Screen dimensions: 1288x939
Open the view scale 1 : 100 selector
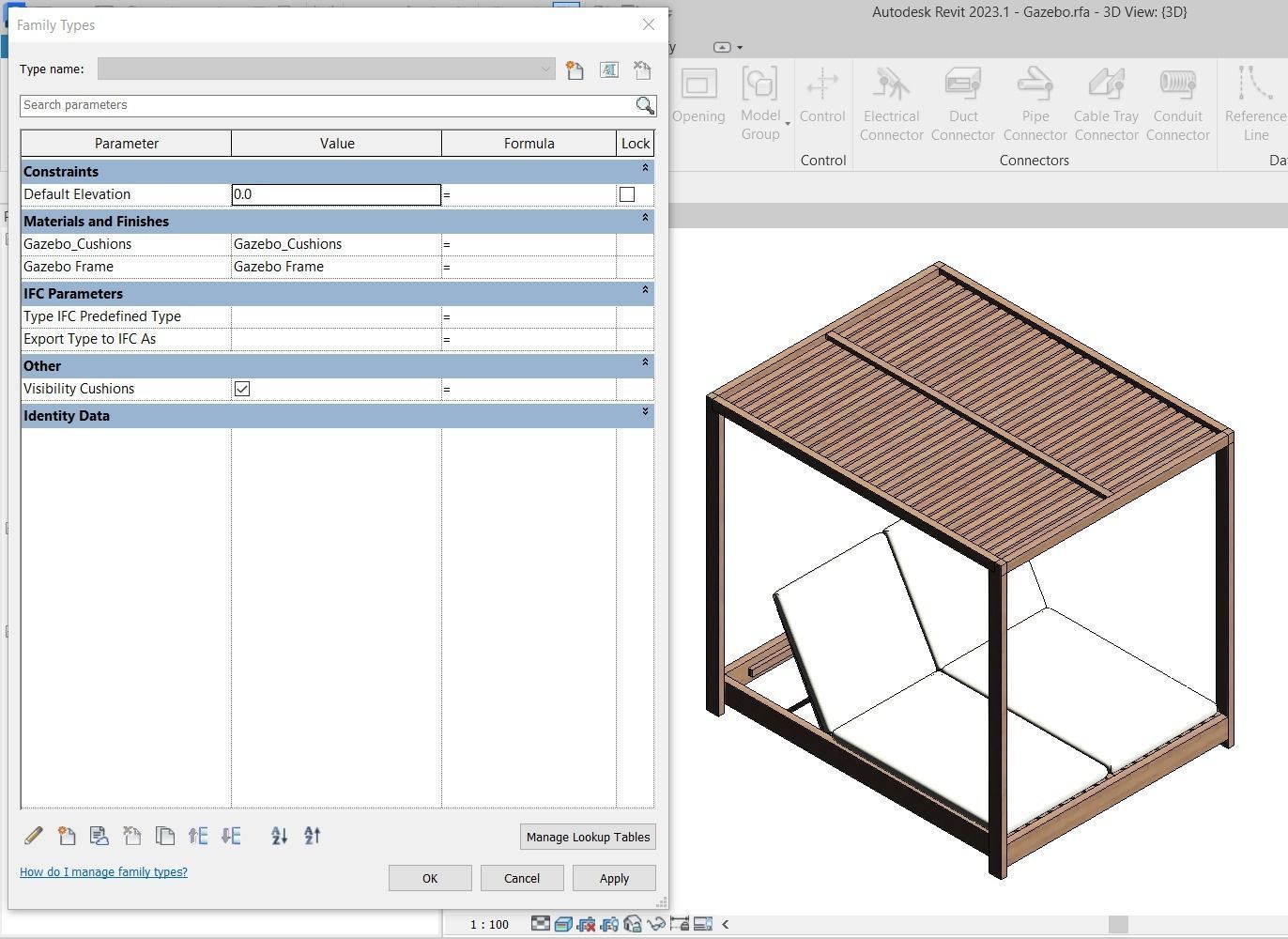coord(489,924)
